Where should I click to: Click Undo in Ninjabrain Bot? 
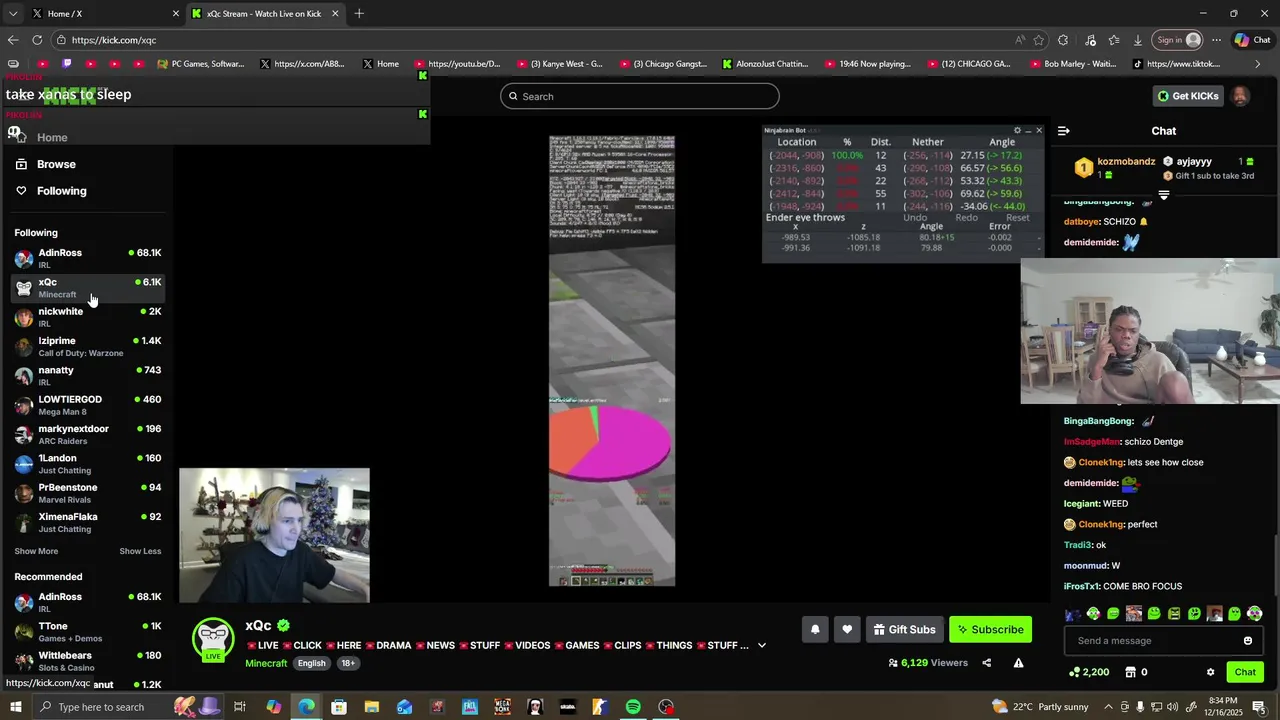(x=915, y=218)
